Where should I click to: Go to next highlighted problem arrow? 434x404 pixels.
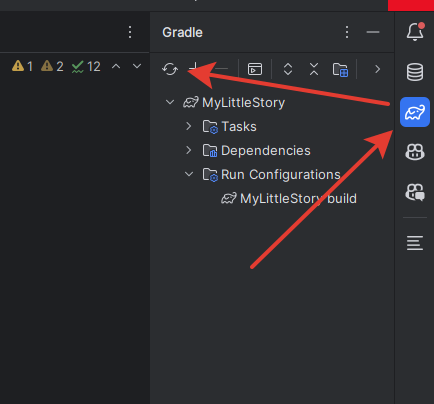137,66
